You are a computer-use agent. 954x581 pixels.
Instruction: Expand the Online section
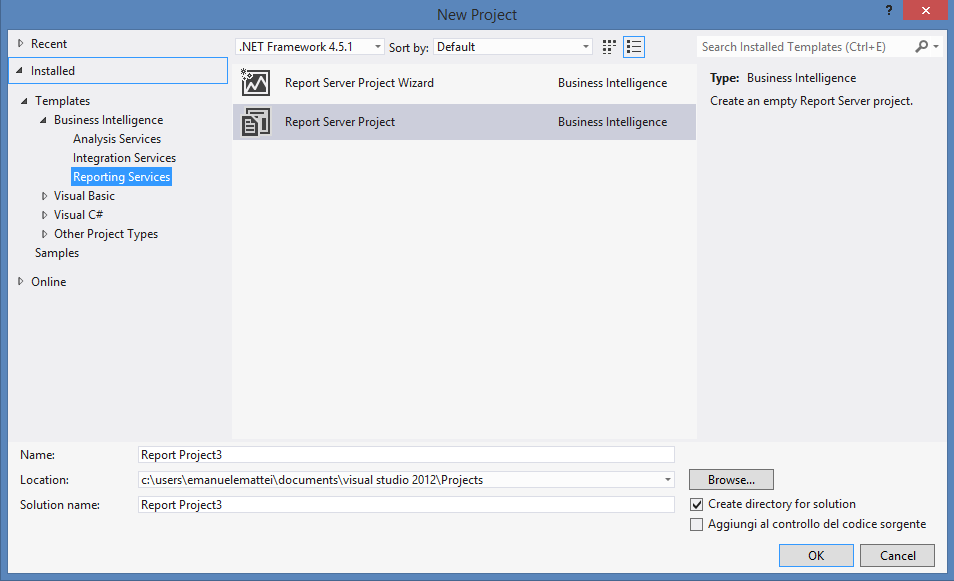click(21, 282)
